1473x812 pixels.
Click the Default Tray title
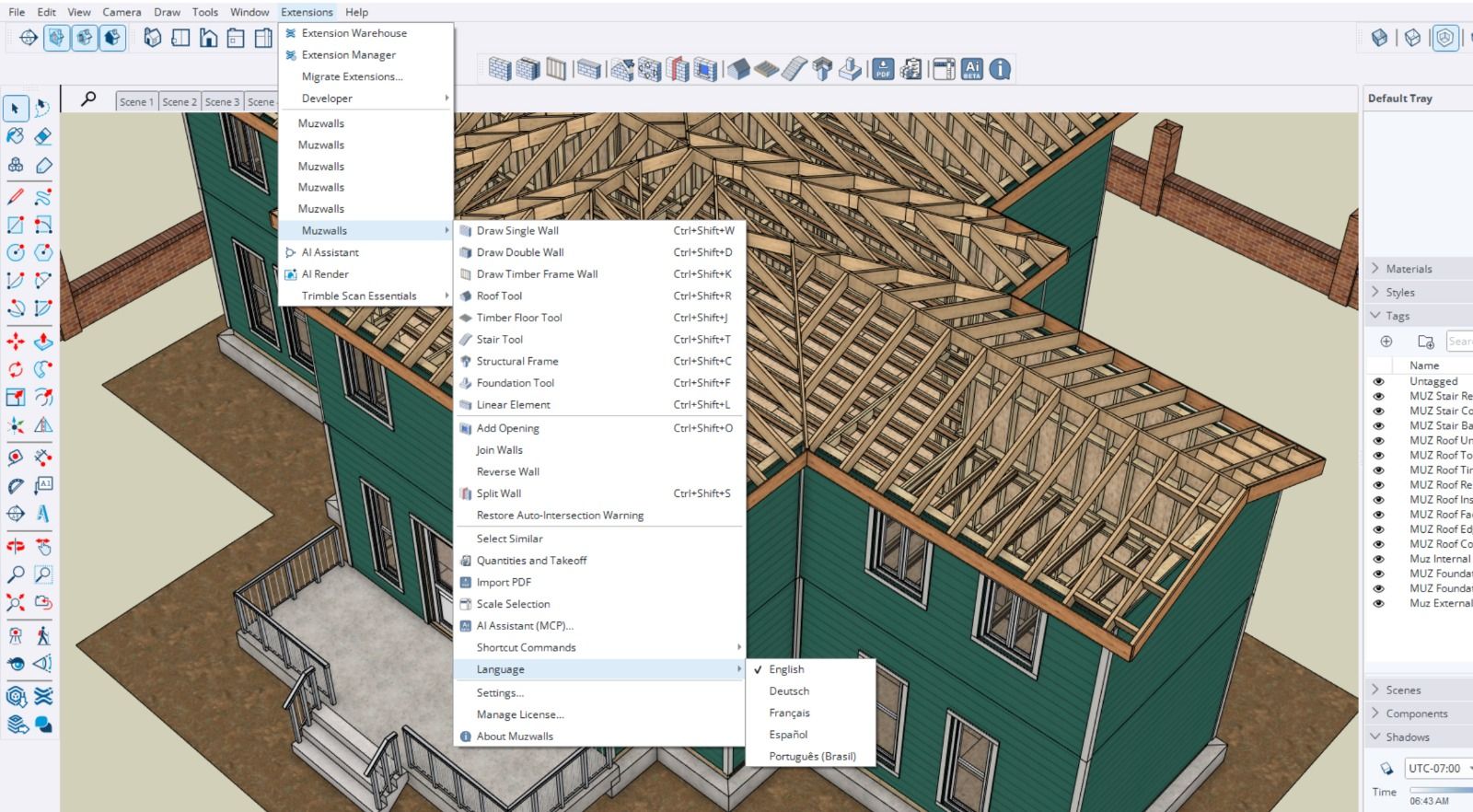pyautogui.click(x=1400, y=99)
